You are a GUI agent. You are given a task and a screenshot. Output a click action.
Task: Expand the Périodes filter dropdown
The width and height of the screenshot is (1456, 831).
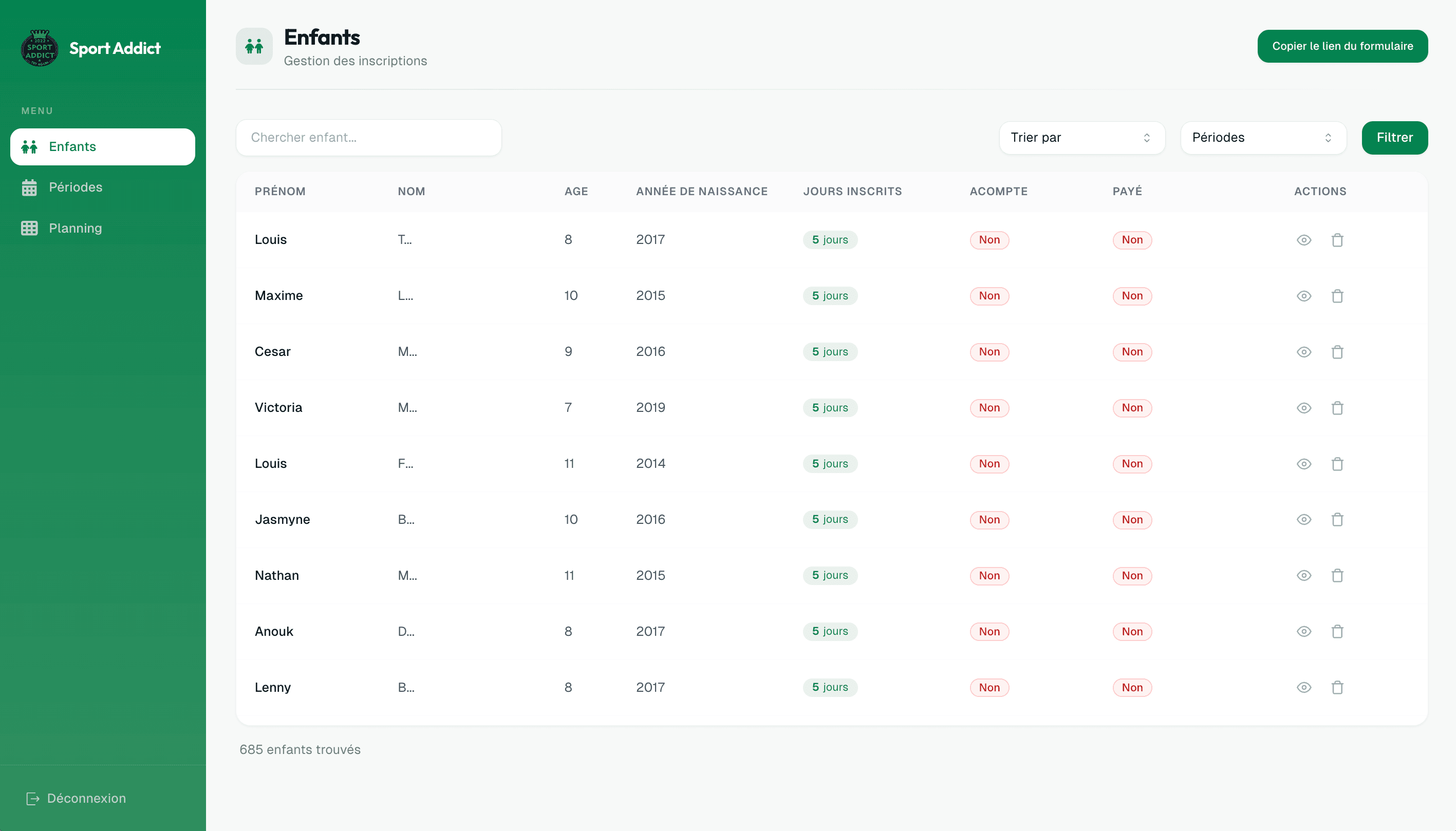pyautogui.click(x=1262, y=138)
